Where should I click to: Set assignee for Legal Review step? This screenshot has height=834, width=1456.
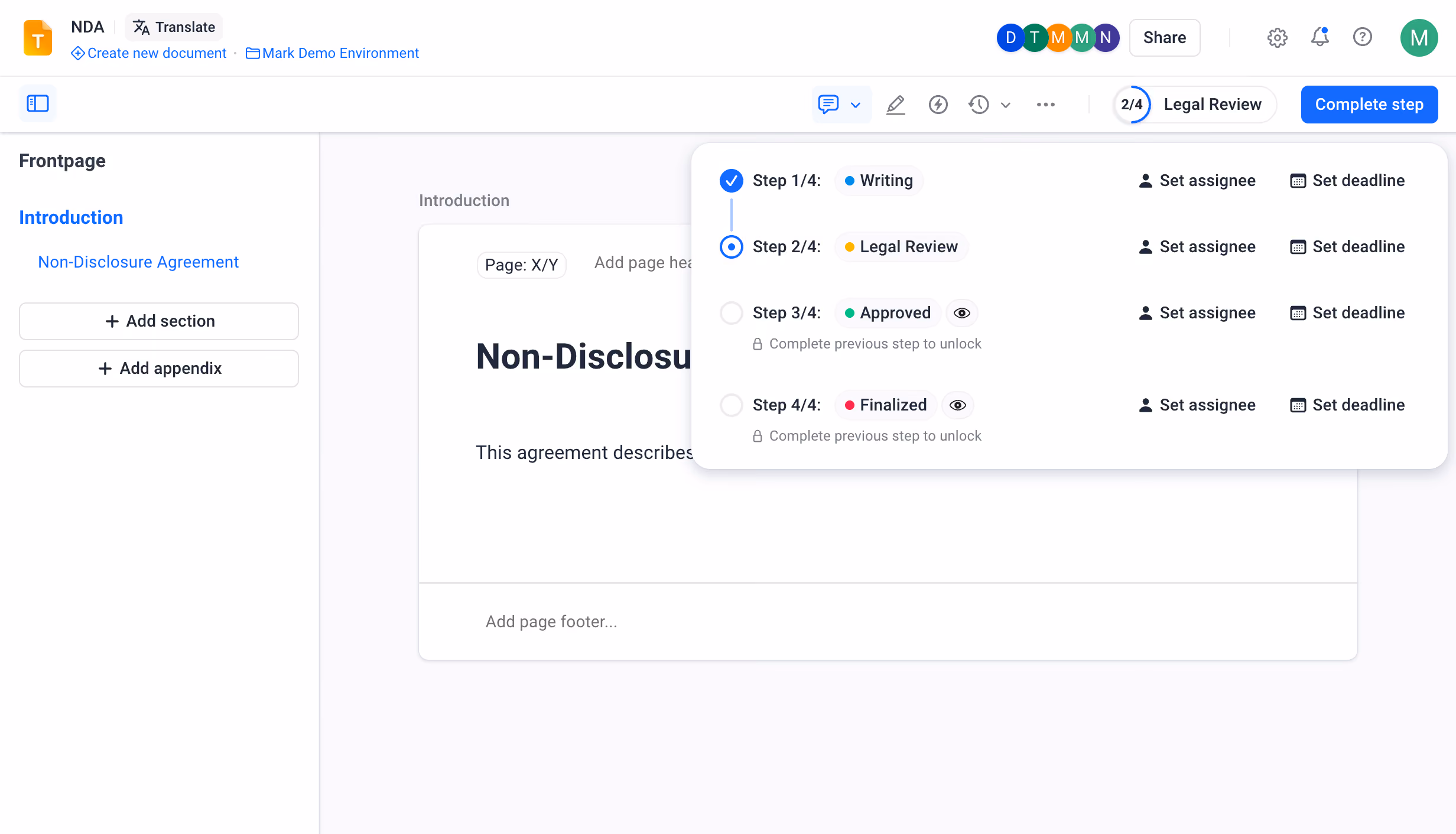[1197, 247]
